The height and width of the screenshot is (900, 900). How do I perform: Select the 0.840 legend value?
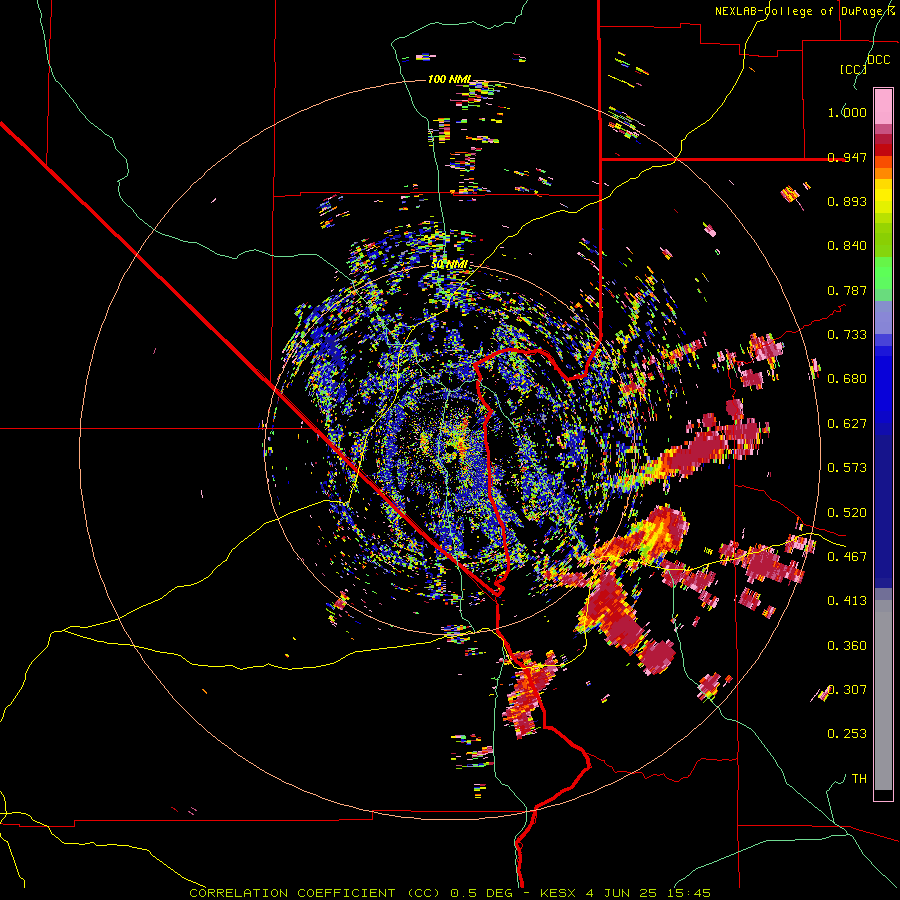tap(847, 246)
